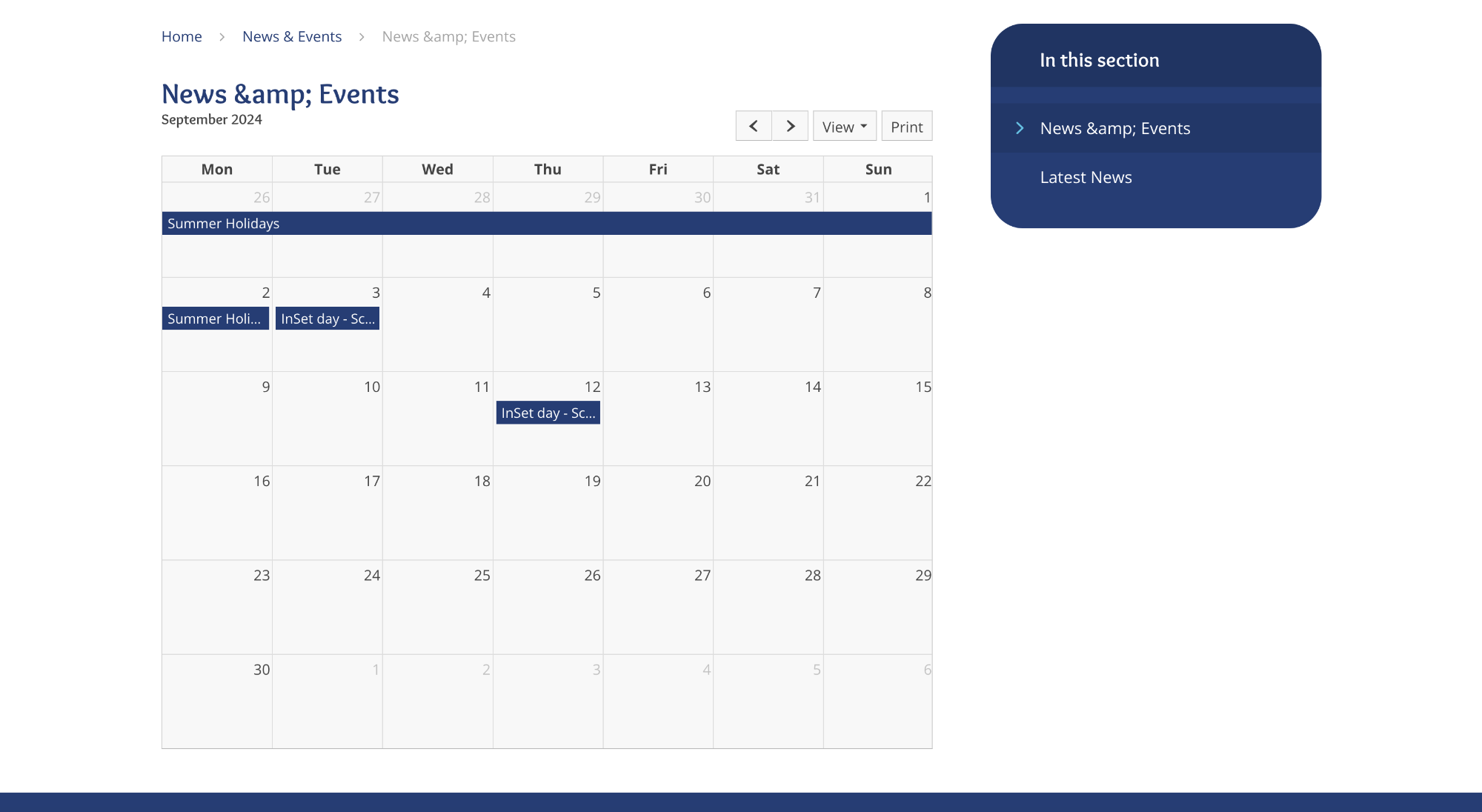Expand the News &amp; Events sidebar expander
Image resolution: width=1482 pixels, height=812 pixels.
[1019, 128]
